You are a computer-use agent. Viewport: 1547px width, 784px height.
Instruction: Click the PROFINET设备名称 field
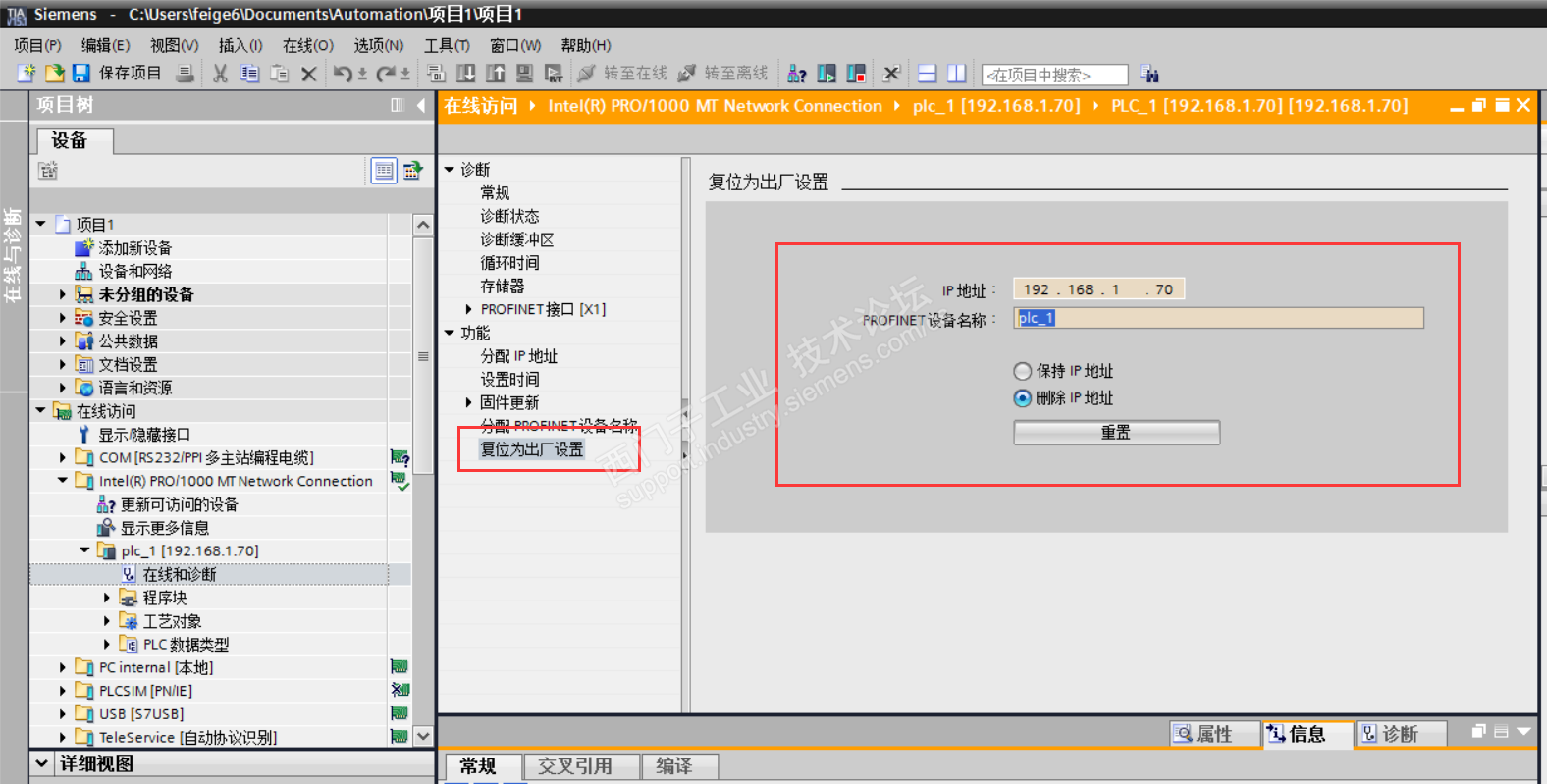click(1218, 318)
